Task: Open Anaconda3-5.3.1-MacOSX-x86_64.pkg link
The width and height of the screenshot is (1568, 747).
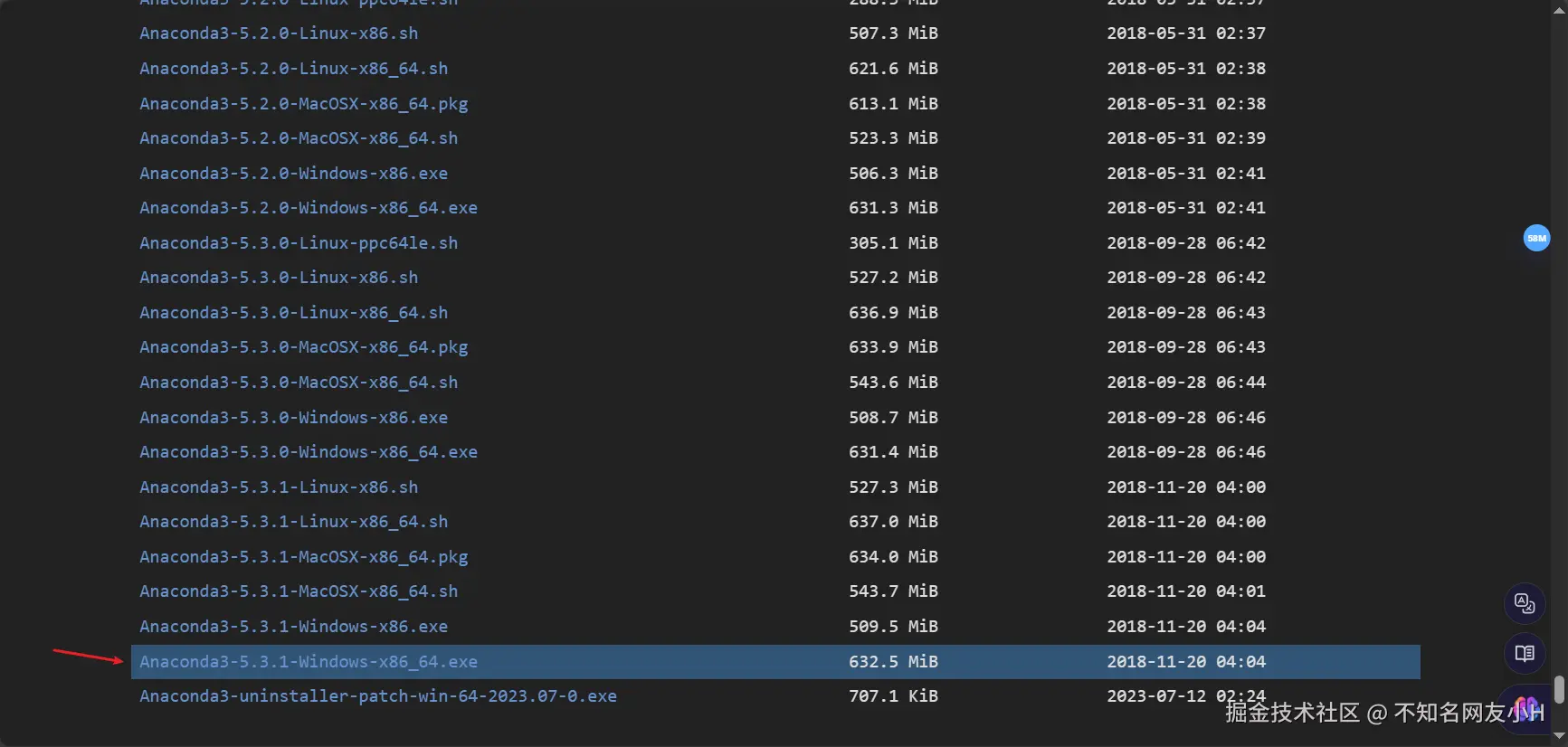Action: pos(304,557)
